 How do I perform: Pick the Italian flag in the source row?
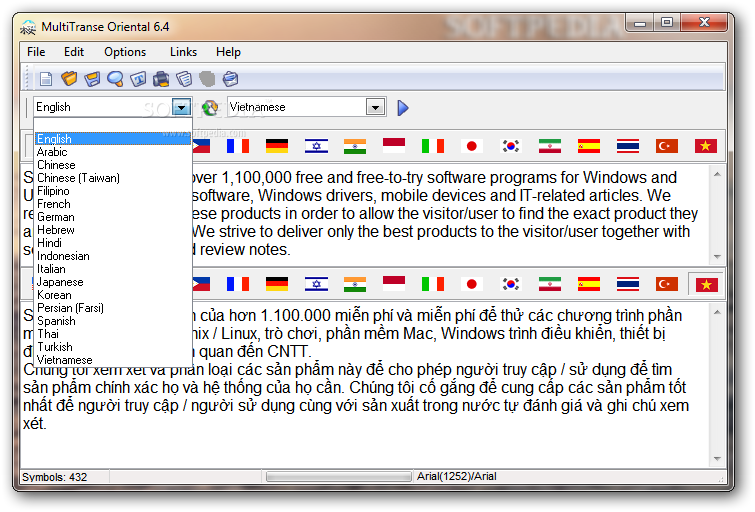click(433, 146)
